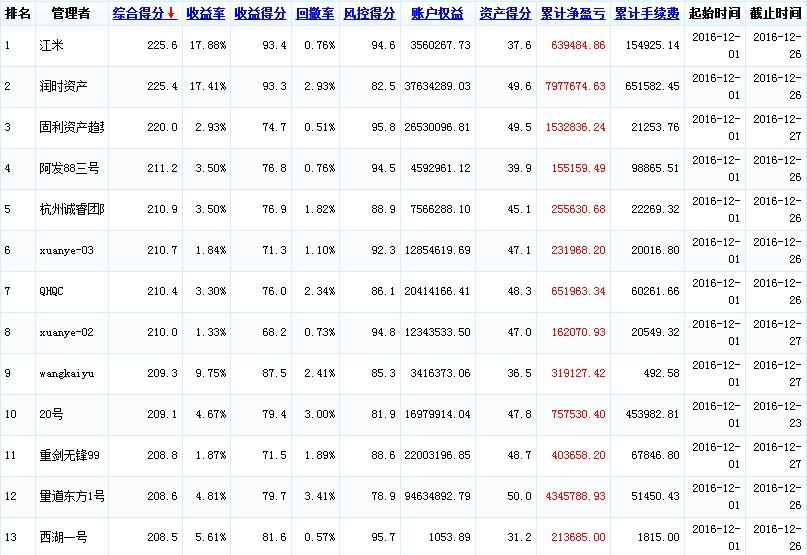Click the 回撤率 column header

pos(315,13)
